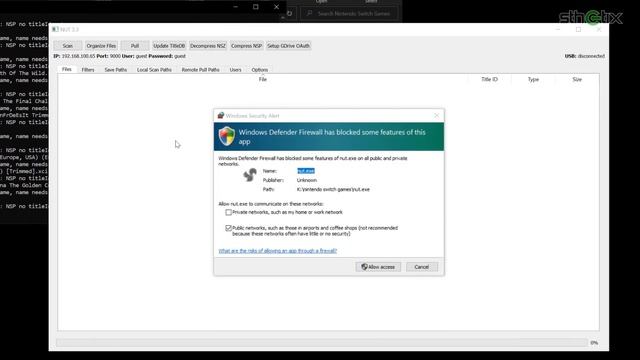Click the Pull button
The image size is (640, 360).
135,46
